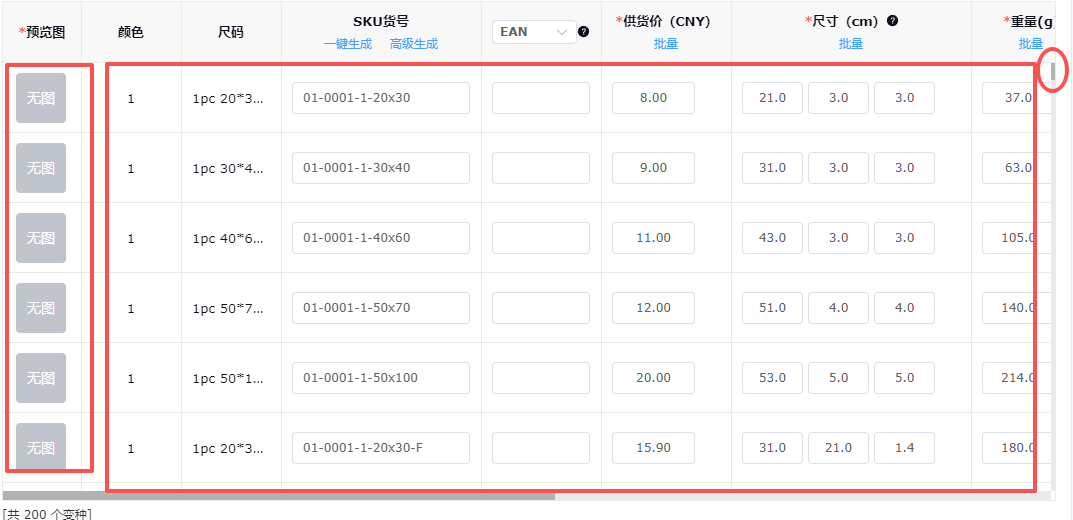Click size cell 1pc 50*1... text
1073x520 pixels.
(x=227, y=378)
